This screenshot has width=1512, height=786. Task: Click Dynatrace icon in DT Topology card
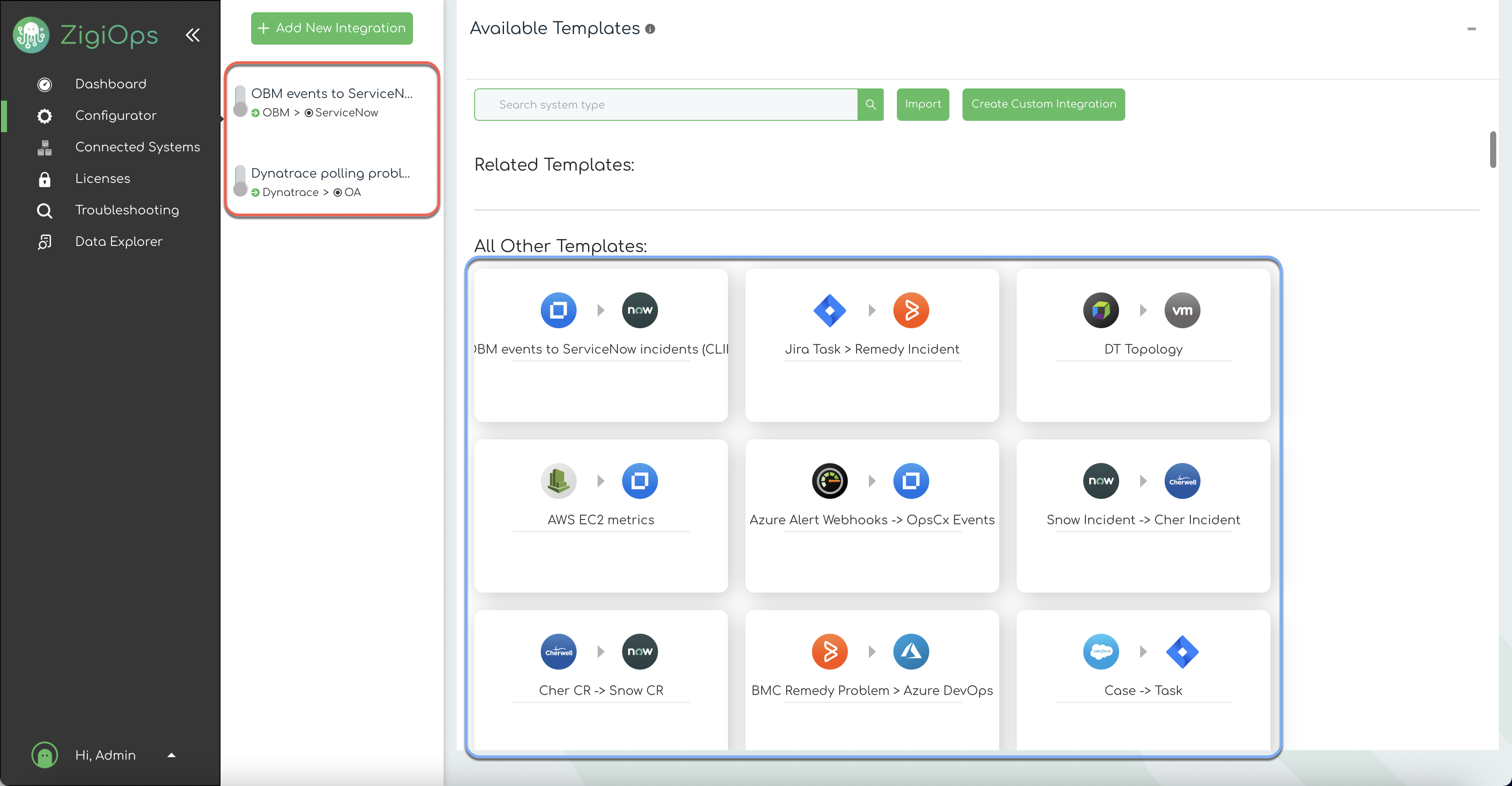pyautogui.click(x=1101, y=310)
